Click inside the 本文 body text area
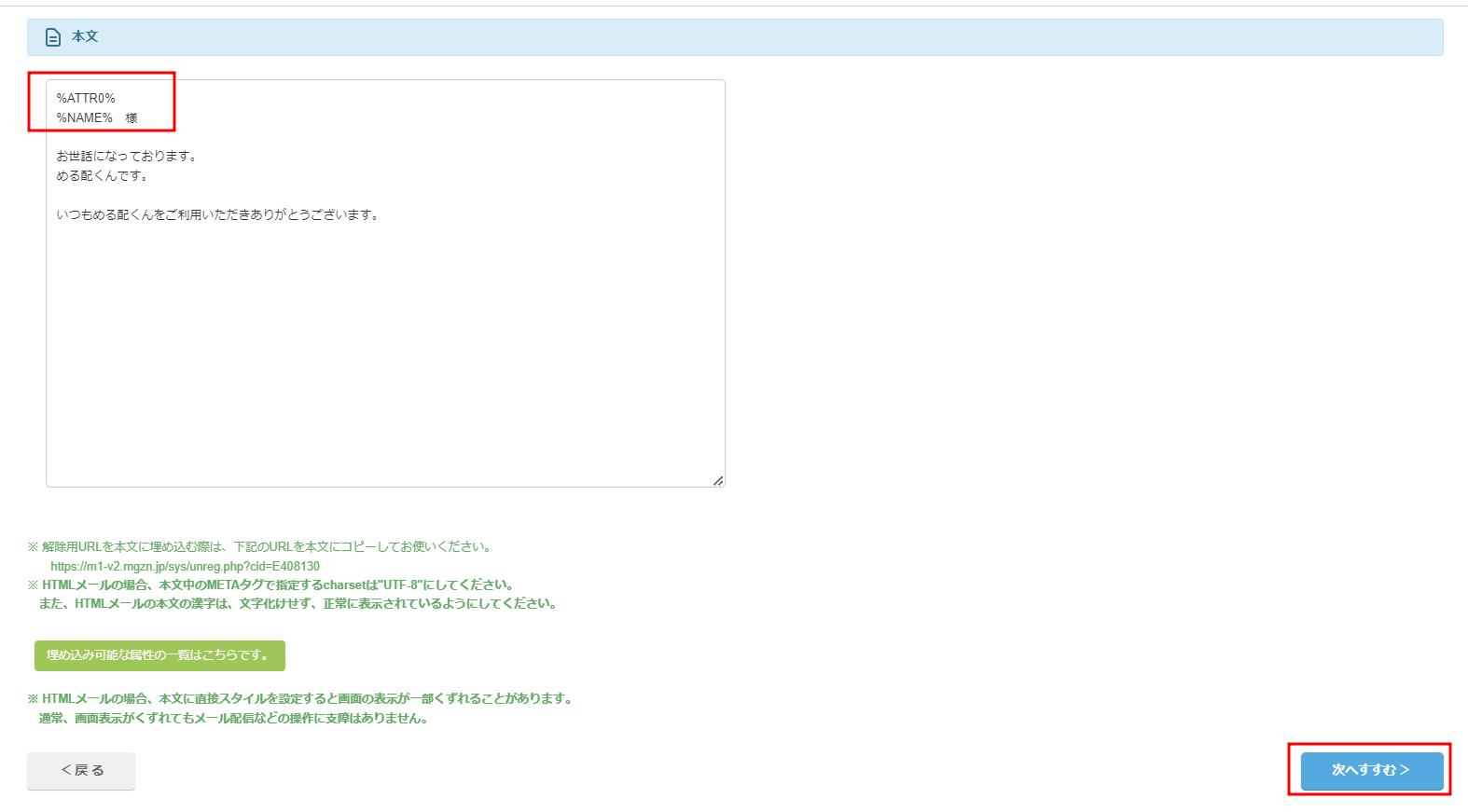The width and height of the screenshot is (1468, 812). 385,283
